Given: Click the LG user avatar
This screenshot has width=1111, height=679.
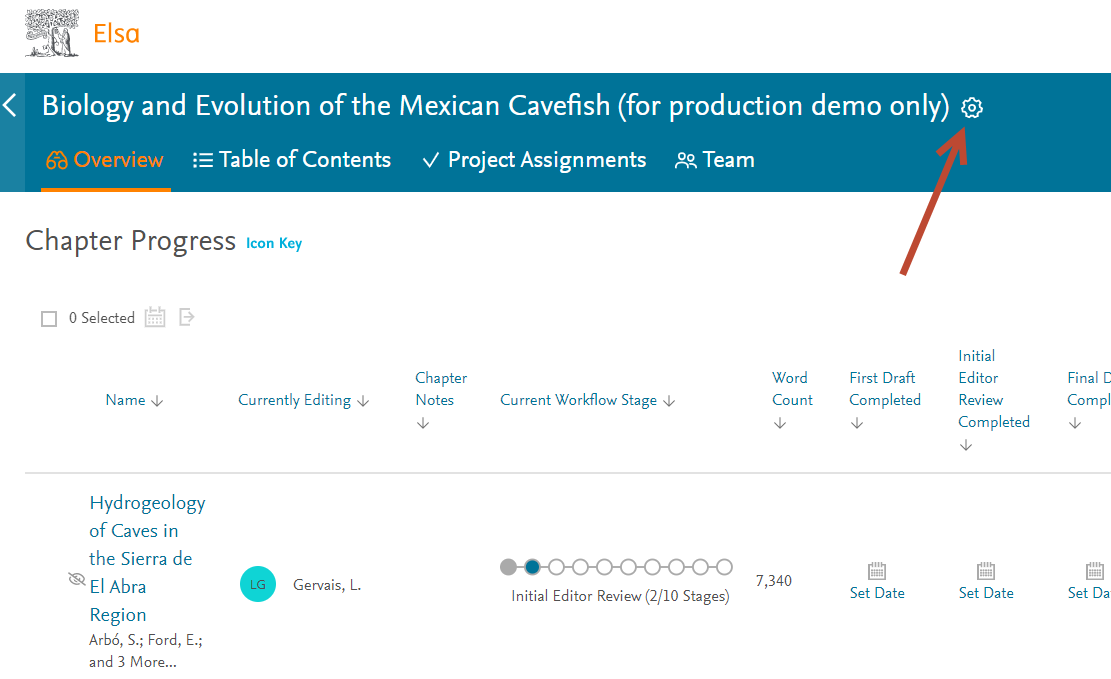Looking at the screenshot, I should [x=258, y=584].
